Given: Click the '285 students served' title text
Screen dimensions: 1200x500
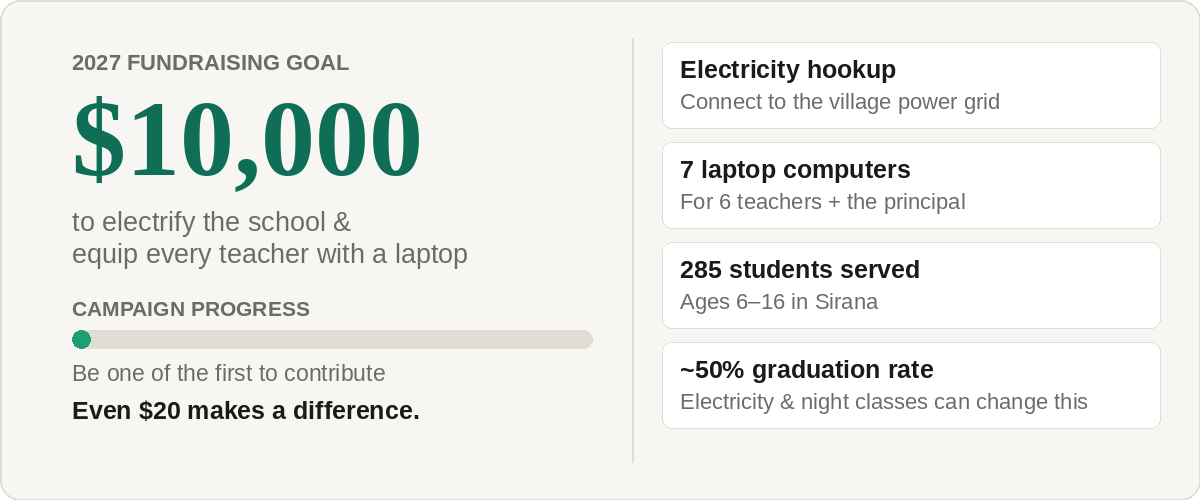Looking at the screenshot, I should pos(800,270).
